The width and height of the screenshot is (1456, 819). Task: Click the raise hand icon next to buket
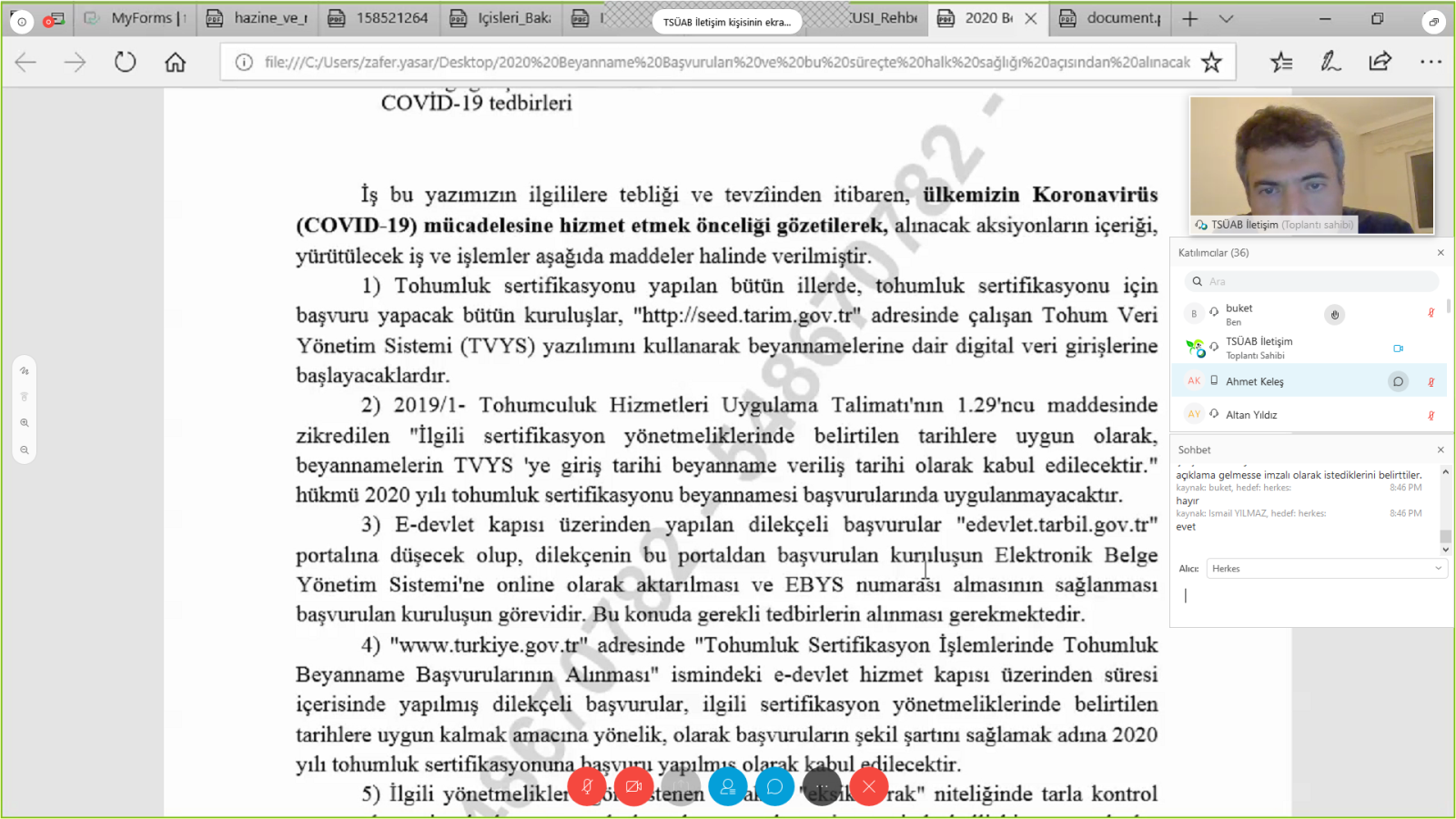click(x=1335, y=315)
